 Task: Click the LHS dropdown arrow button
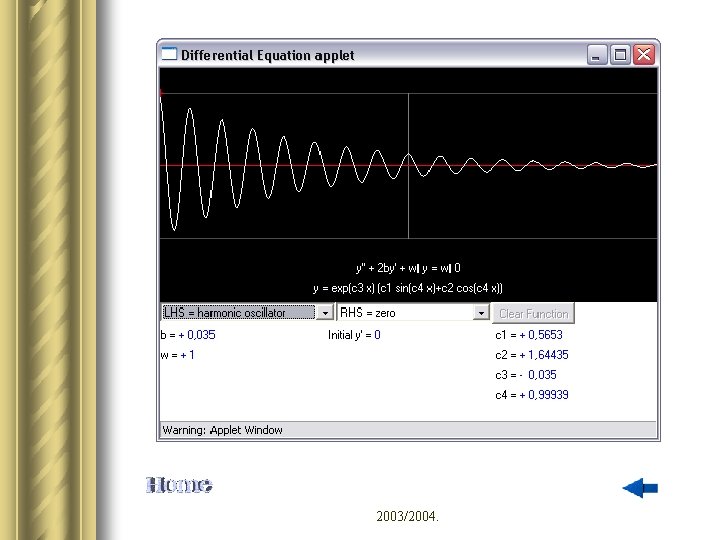click(325, 313)
